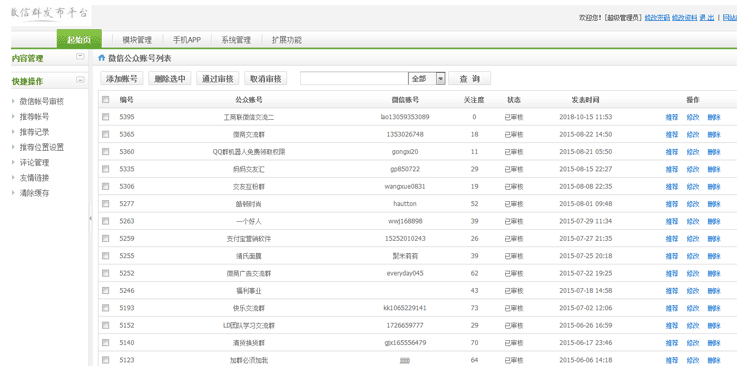The width and height of the screenshot is (750, 377).
Task: Click the date 2018-10-15 11:53
Action: click(585, 117)
